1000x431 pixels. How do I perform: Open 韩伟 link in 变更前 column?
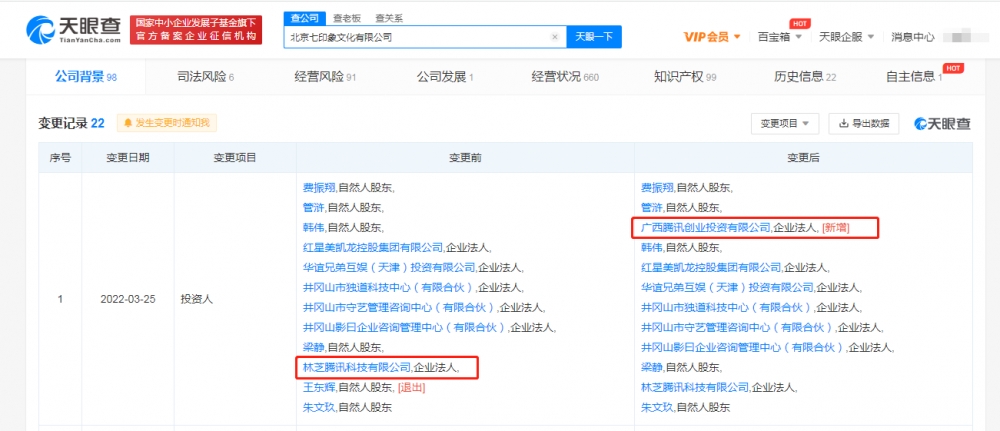point(314,227)
